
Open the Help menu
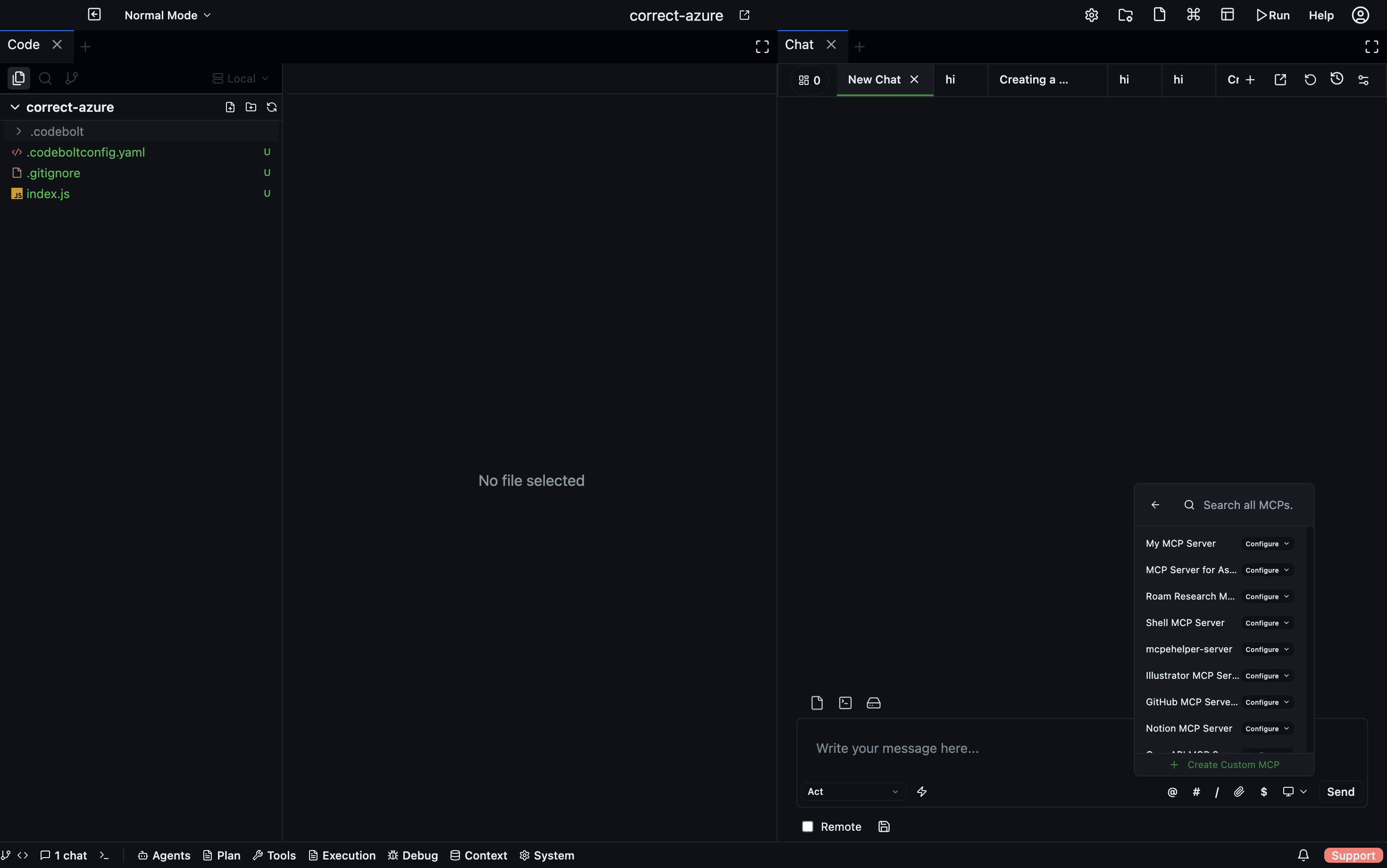[1320, 15]
